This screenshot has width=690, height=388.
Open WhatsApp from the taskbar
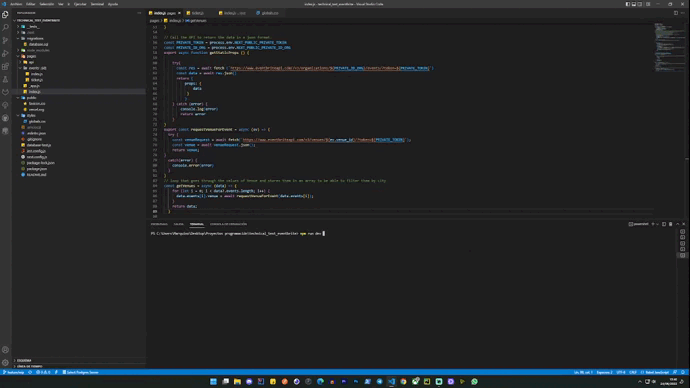click(x=474, y=381)
